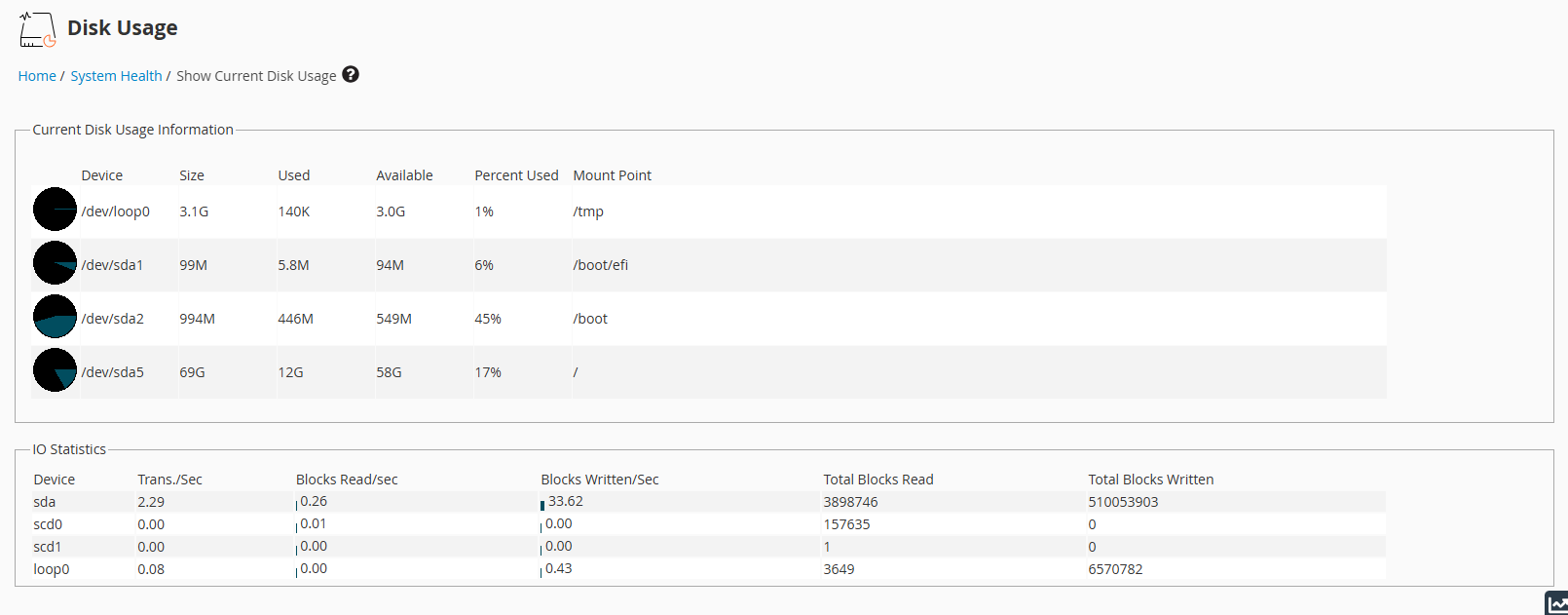Click the /dev/sda2 pie chart
This screenshot has height=615, width=1568.
pyautogui.click(x=55, y=317)
